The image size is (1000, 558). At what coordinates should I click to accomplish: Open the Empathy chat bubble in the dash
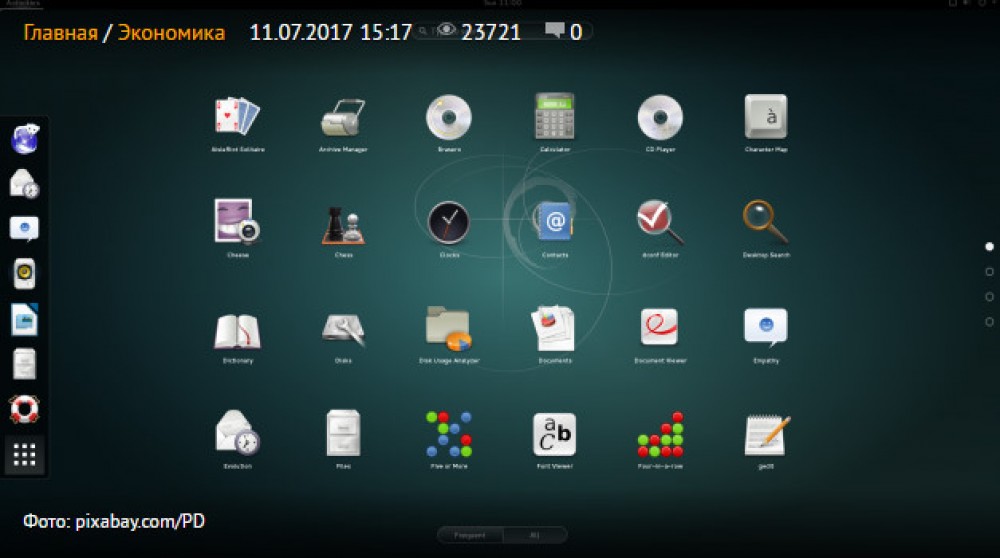tap(24, 228)
